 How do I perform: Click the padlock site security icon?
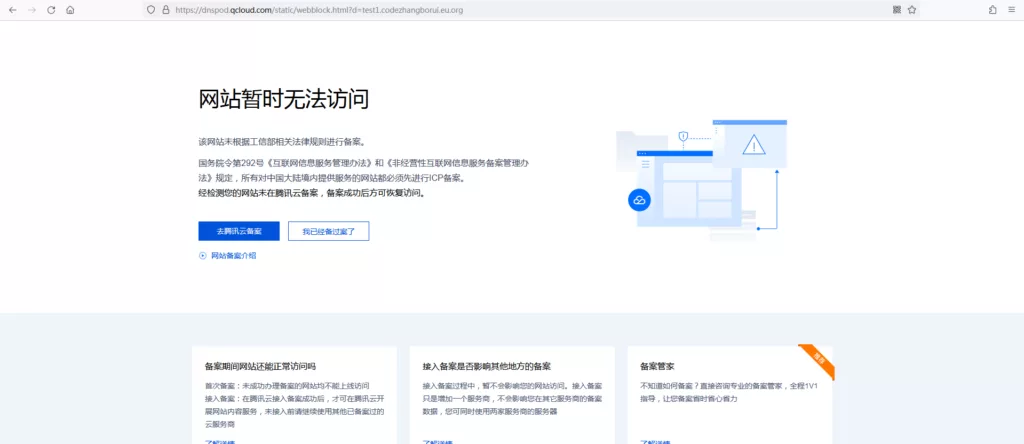[165, 9]
